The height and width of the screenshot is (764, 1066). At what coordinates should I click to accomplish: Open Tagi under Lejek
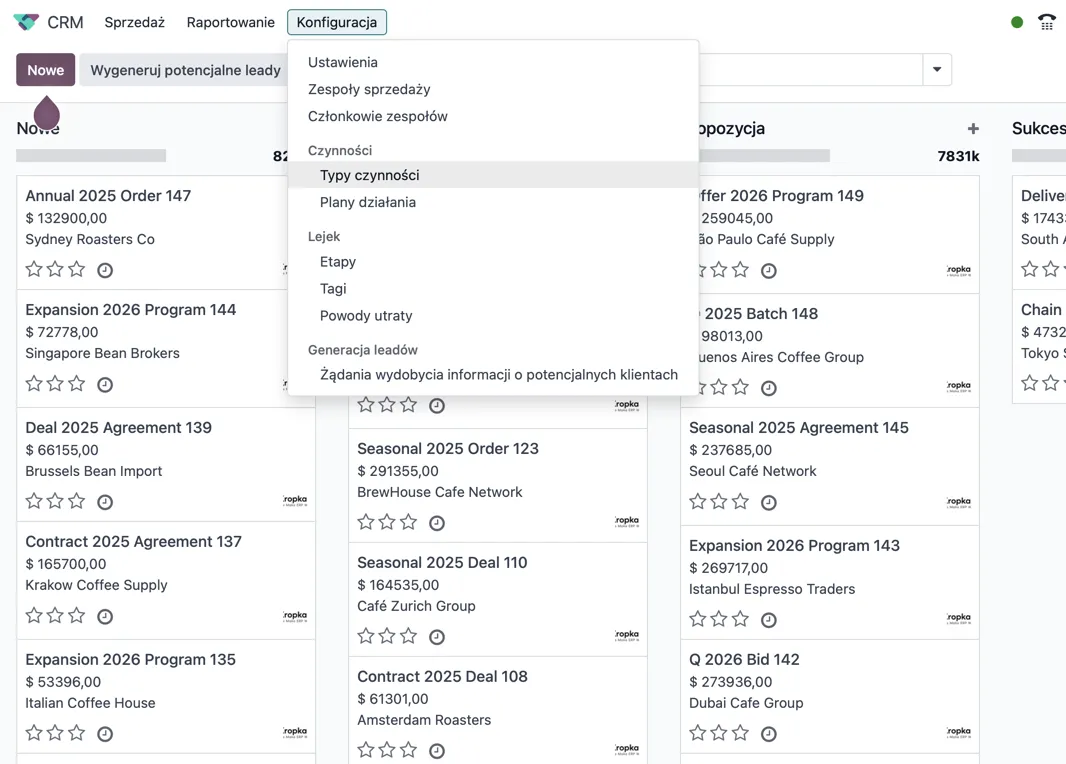pyautogui.click(x=333, y=289)
